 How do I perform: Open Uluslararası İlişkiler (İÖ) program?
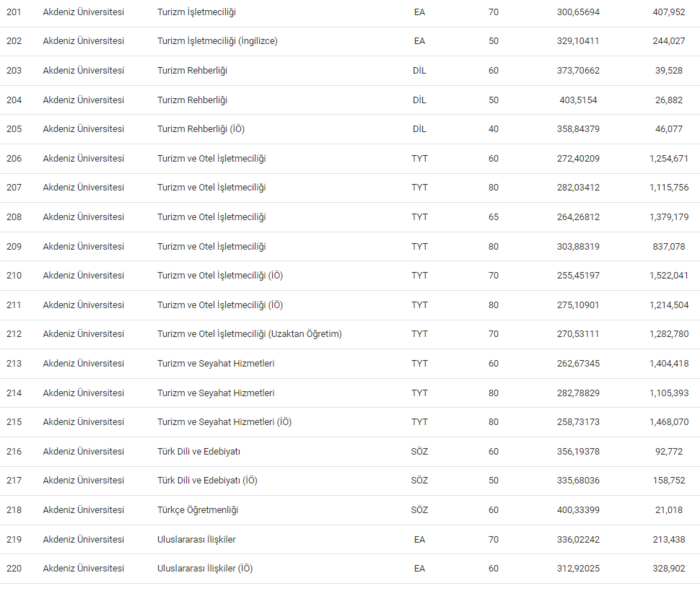(x=205, y=568)
